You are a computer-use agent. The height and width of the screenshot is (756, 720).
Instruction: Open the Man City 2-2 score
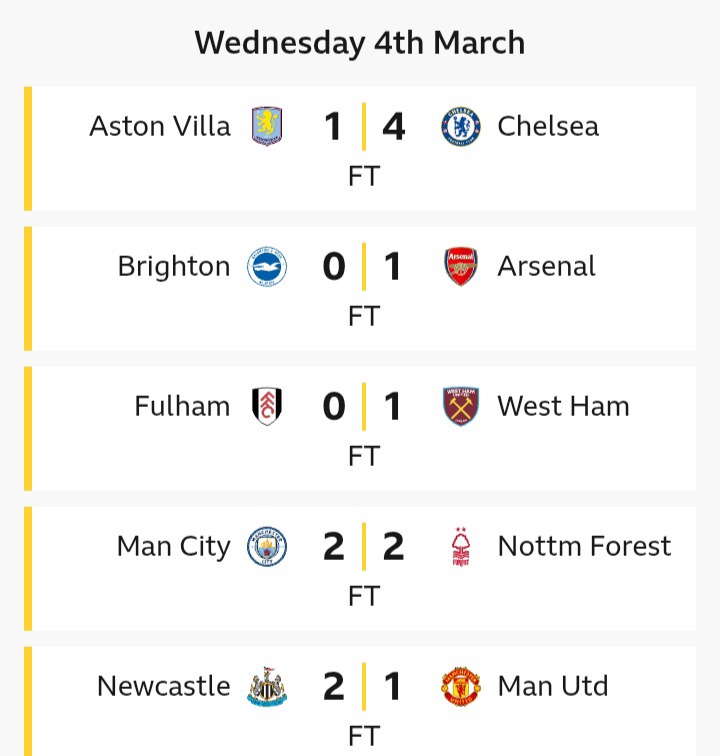(x=364, y=547)
